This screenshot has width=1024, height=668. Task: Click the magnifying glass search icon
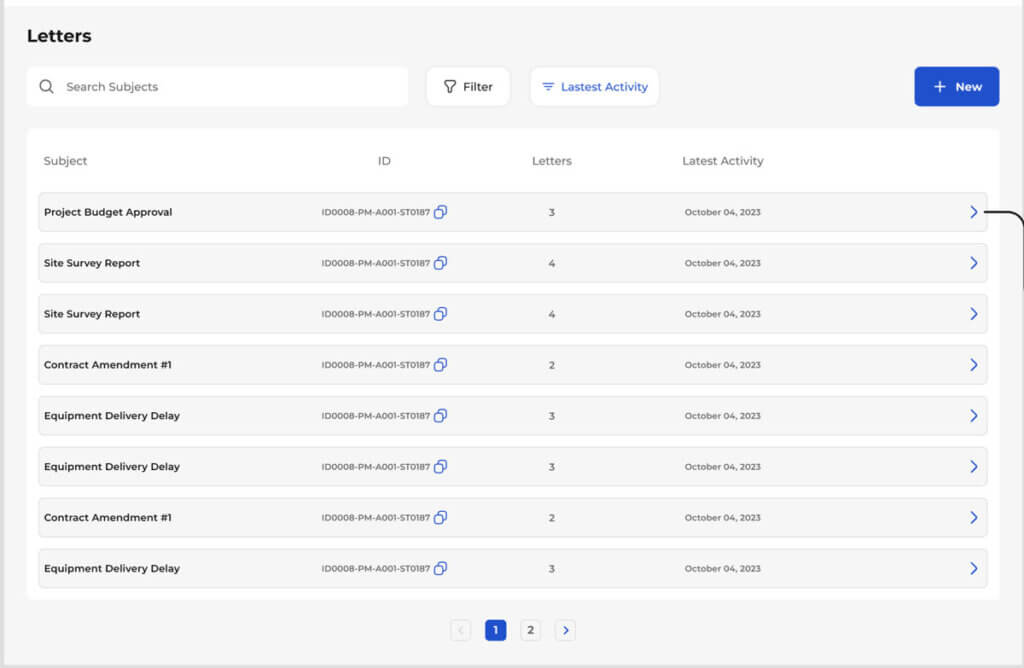46,87
